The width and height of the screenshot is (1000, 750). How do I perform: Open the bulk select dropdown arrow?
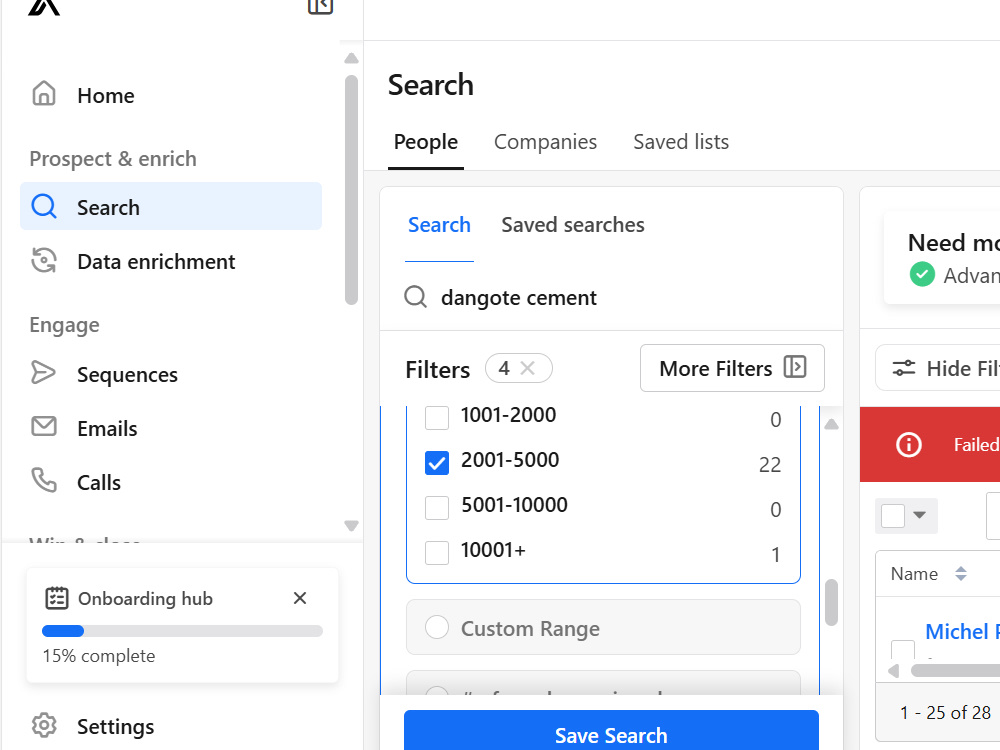click(919, 515)
